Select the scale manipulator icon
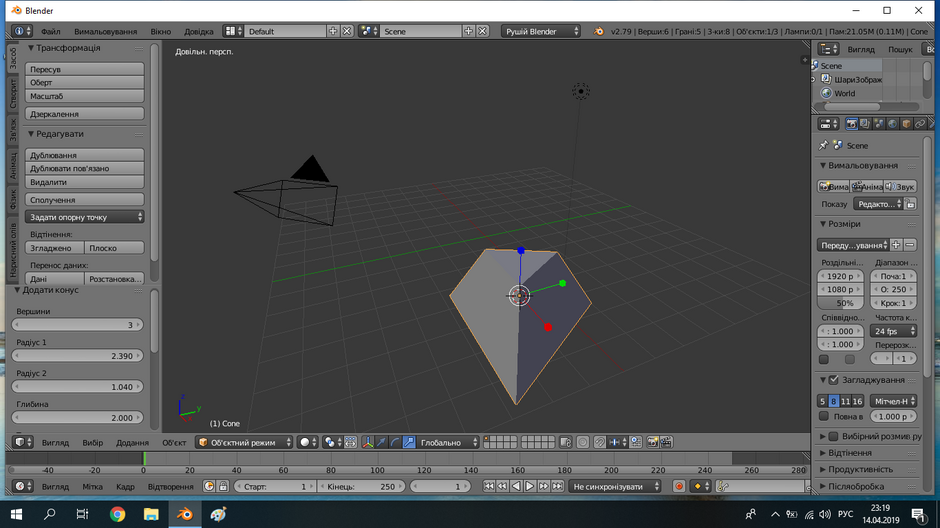Screen dimensions: 940x528 [409, 442]
